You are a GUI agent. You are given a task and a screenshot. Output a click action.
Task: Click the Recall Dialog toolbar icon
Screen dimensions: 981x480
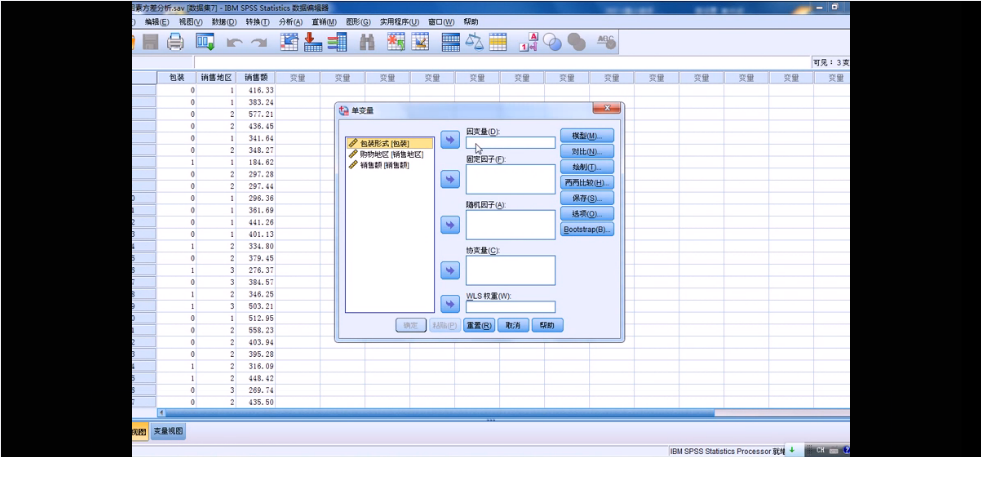(x=205, y=42)
